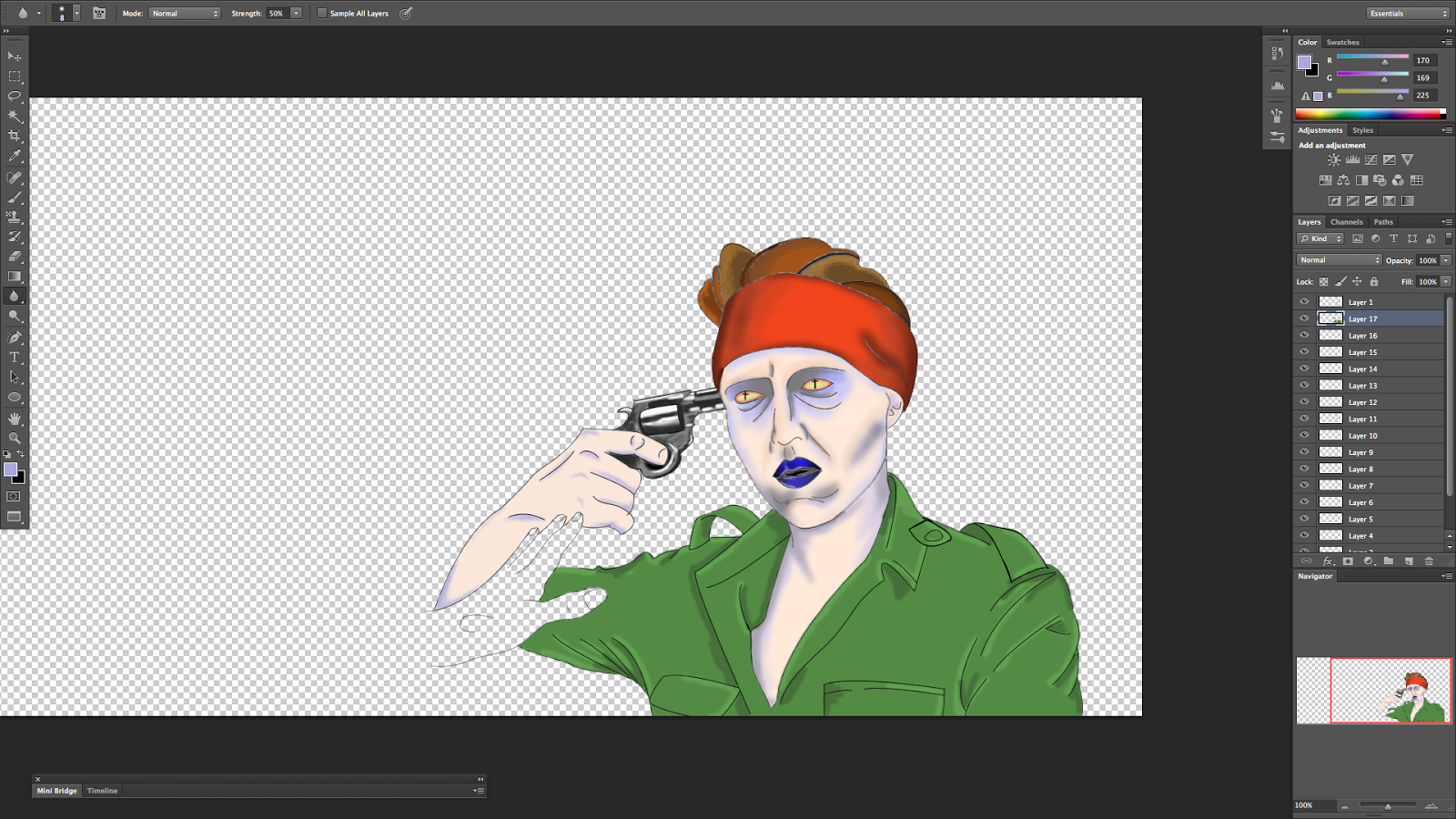Select the Blur tool in toolbox
Screen dimensions: 1456x819
pyautogui.click(x=15, y=296)
